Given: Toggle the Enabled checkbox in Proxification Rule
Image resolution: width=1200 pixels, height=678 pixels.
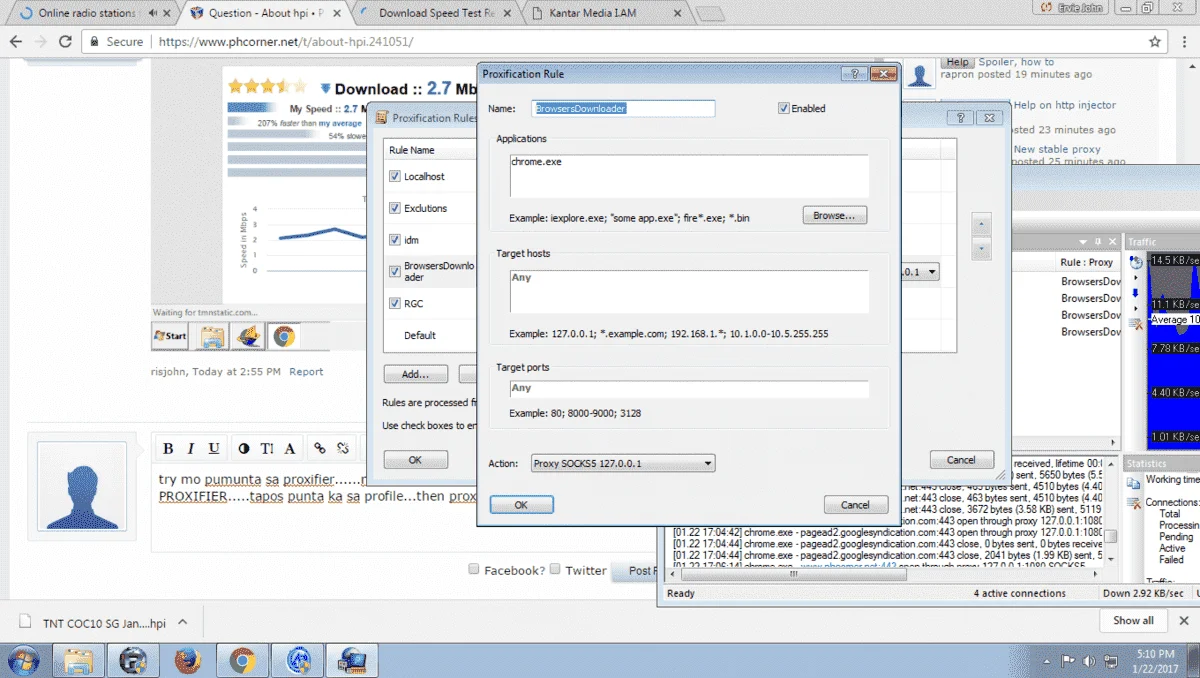Looking at the screenshot, I should (x=783, y=108).
